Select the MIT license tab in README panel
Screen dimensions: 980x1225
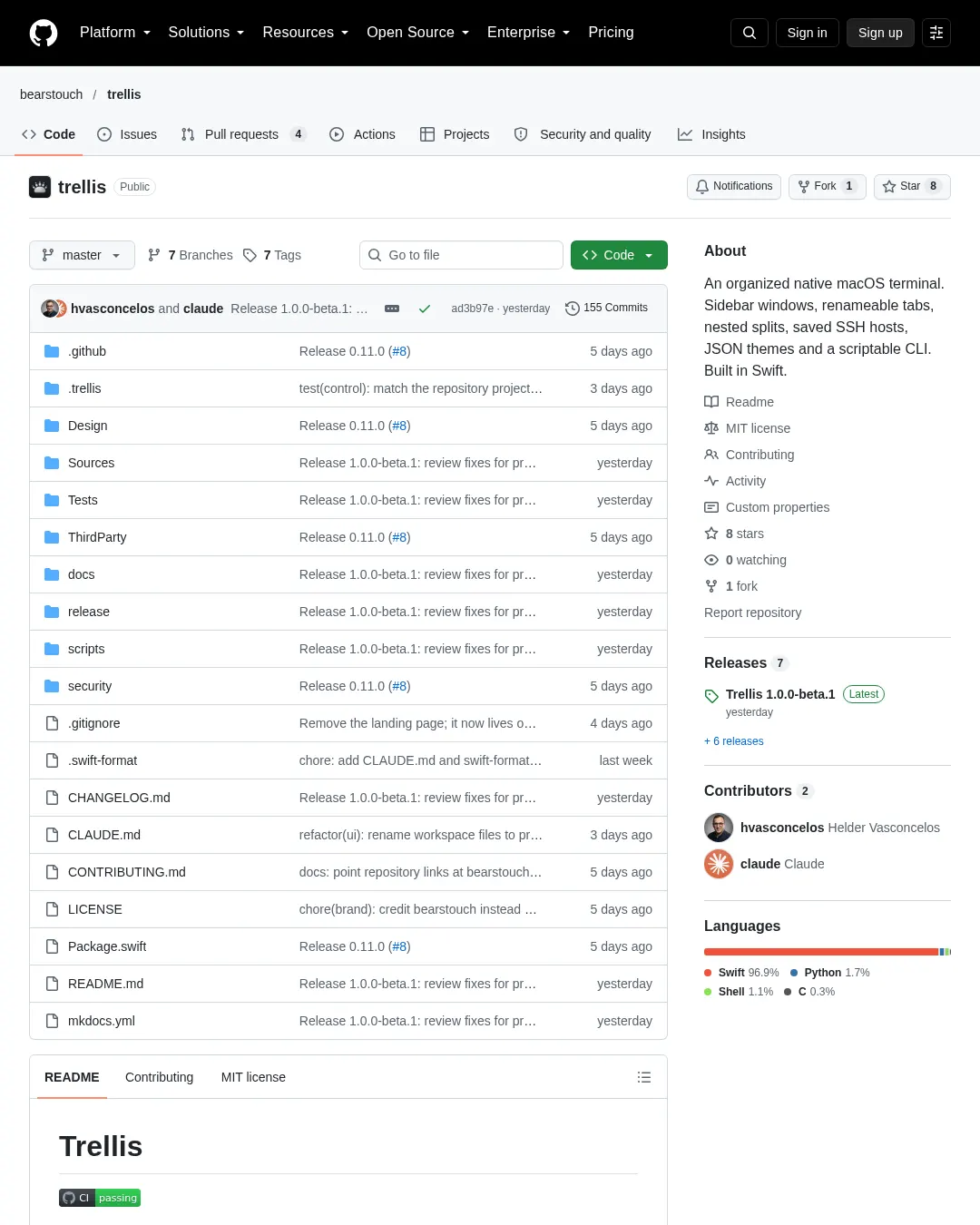pos(253,1077)
